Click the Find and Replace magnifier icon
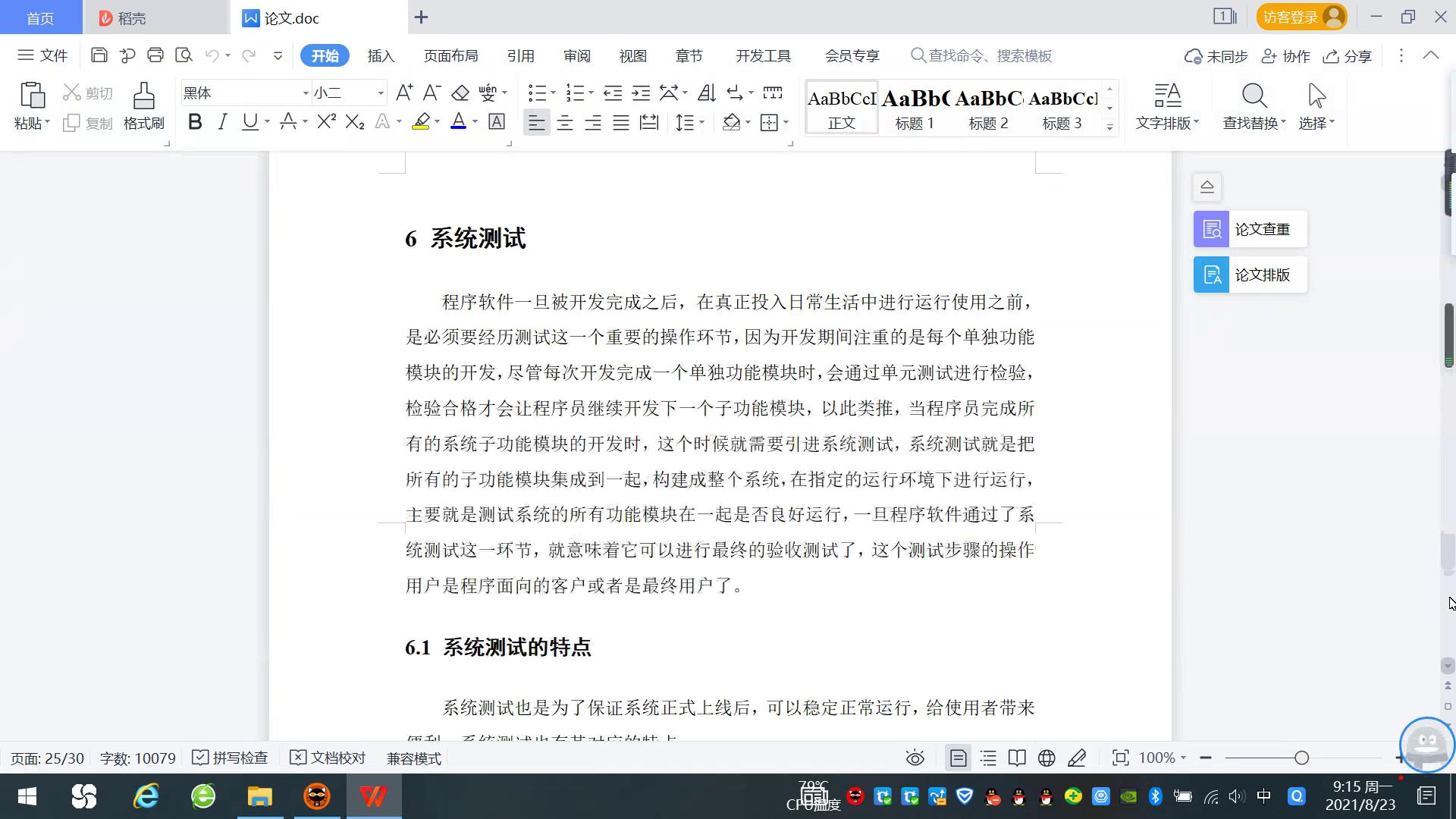1456x819 pixels. click(x=1254, y=97)
